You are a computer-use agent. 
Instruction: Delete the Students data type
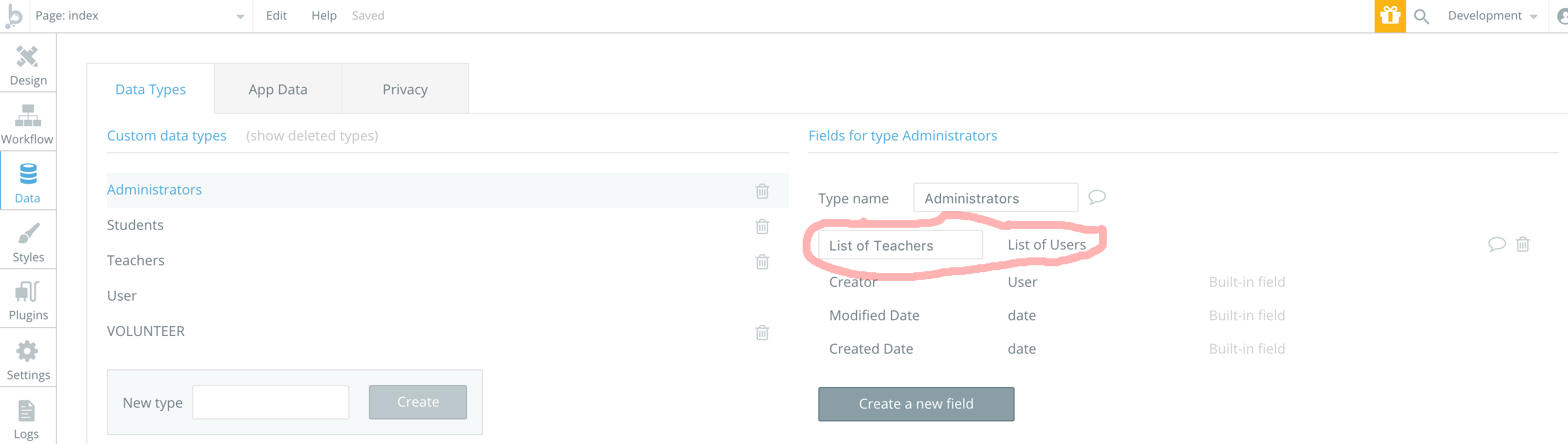(x=762, y=226)
